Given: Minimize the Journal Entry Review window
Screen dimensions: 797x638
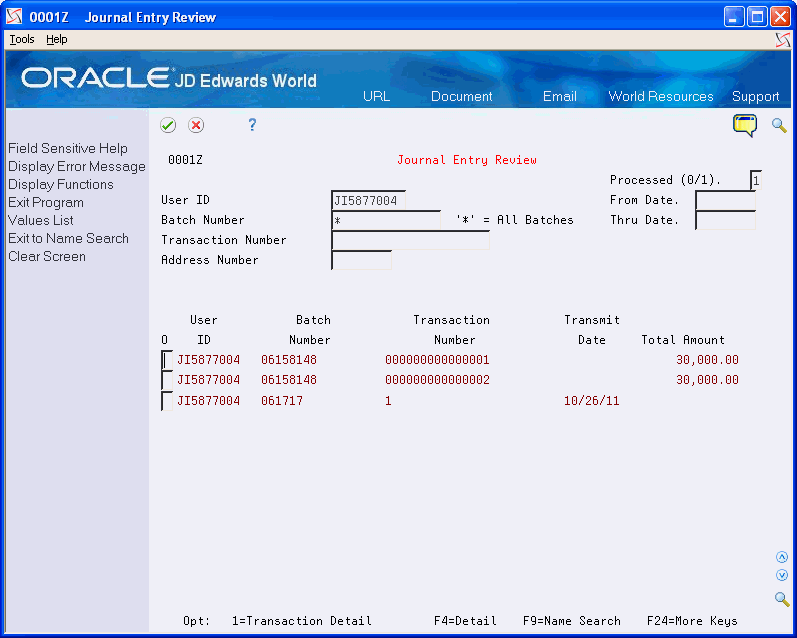Looking at the screenshot, I should [733, 17].
